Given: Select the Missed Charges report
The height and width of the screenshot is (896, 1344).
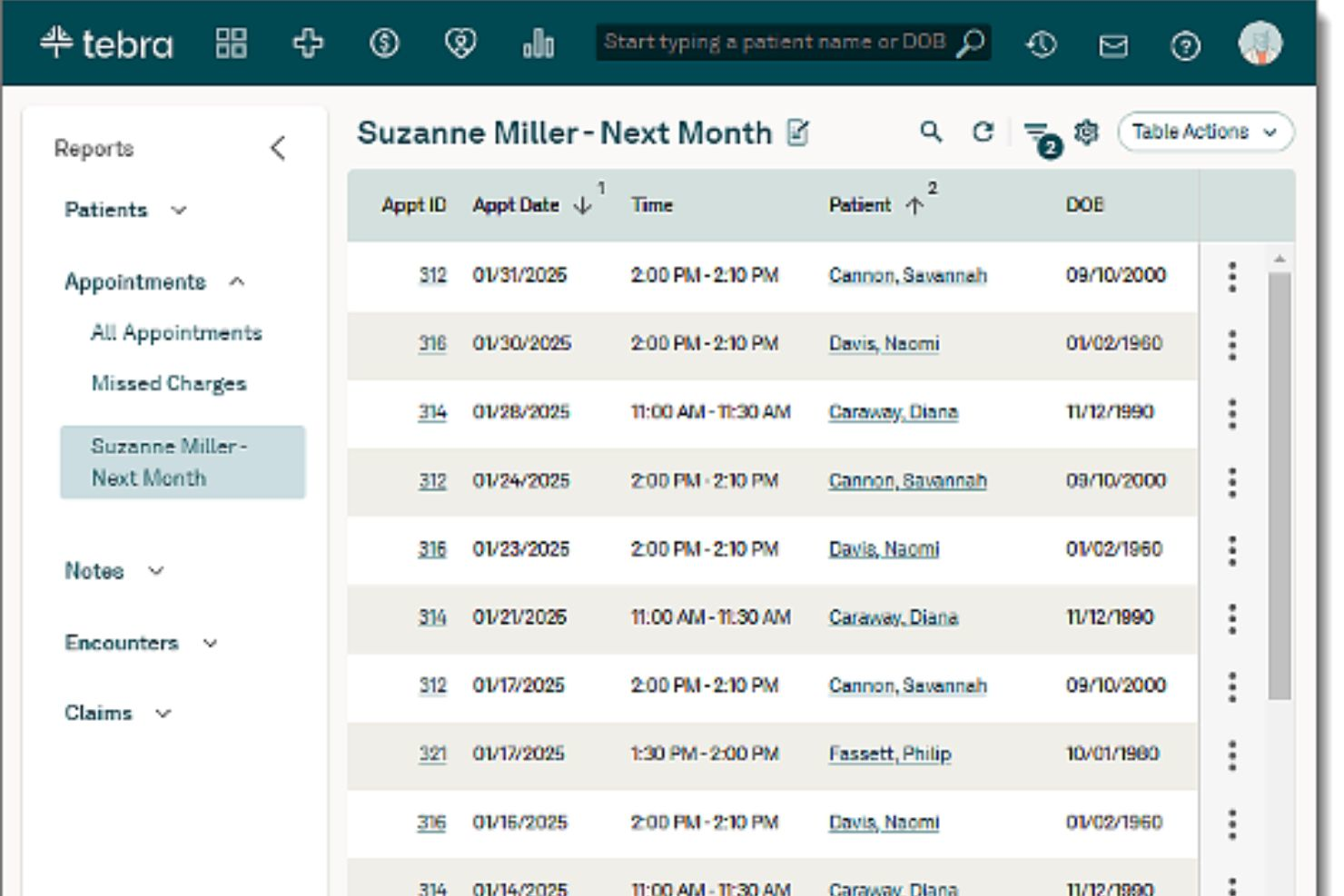Looking at the screenshot, I should click(169, 384).
